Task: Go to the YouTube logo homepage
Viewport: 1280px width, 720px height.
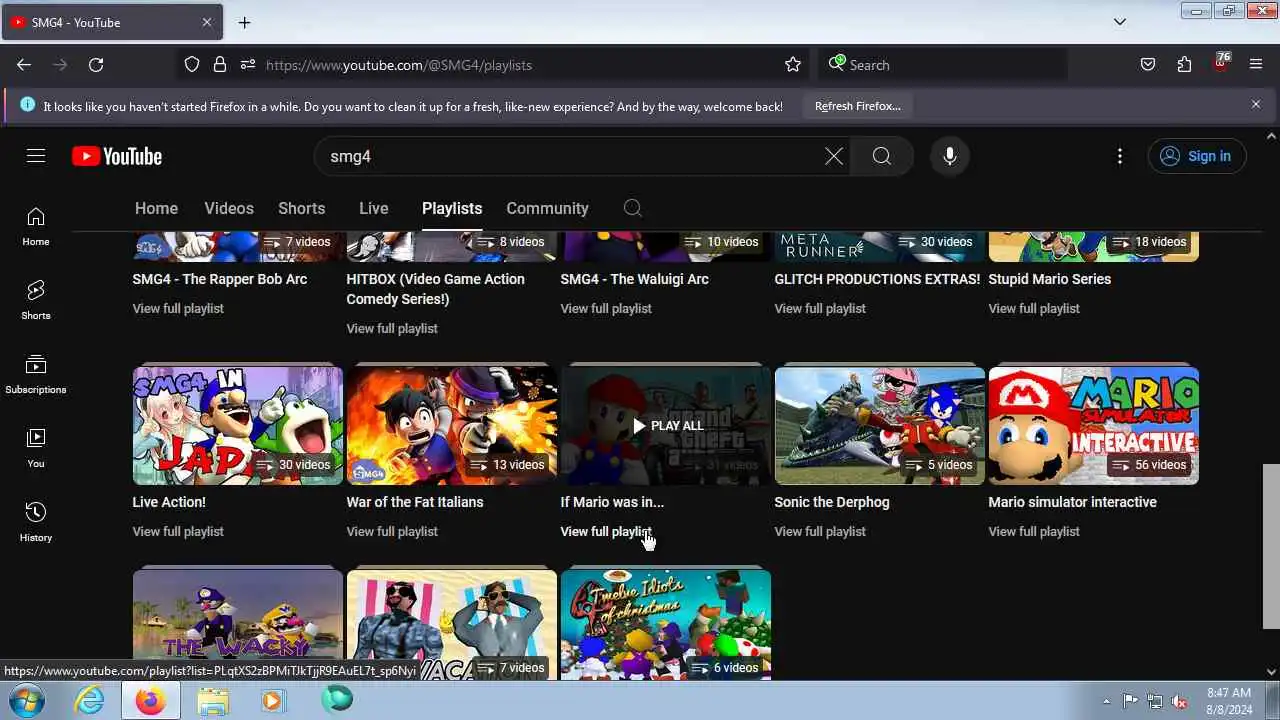Action: (x=117, y=156)
